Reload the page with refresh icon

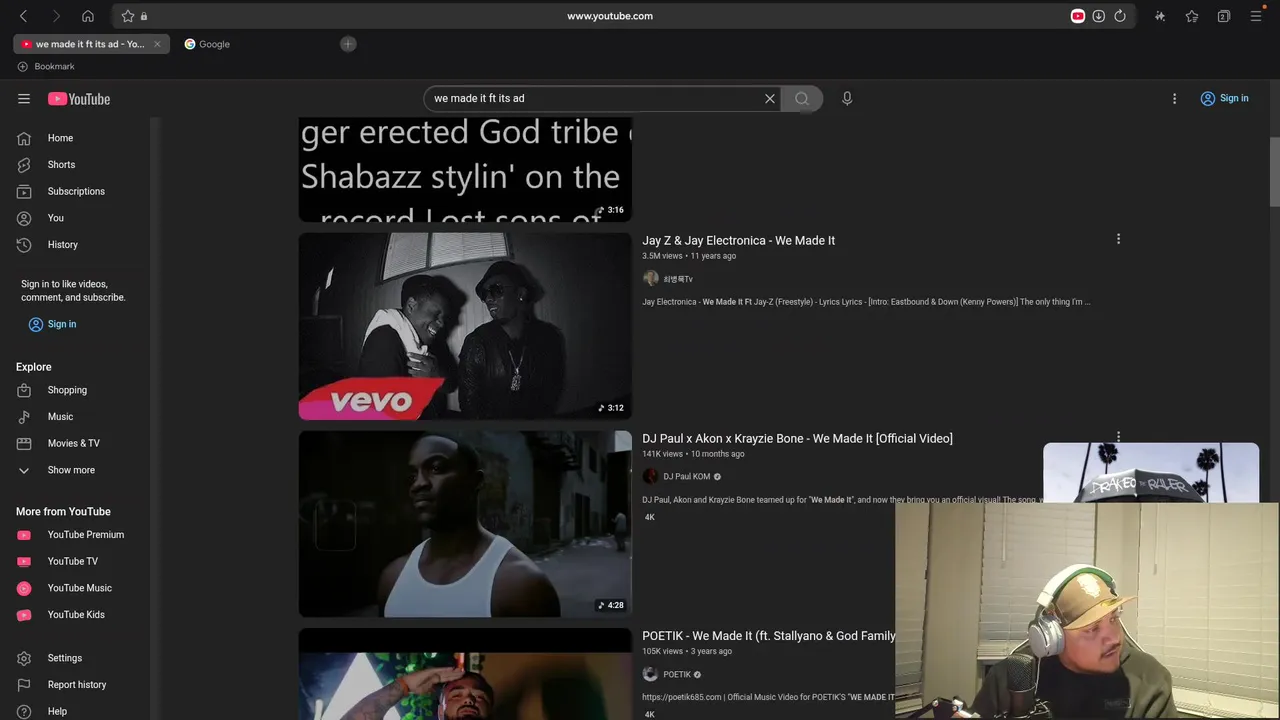pyautogui.click(x=1120, y=16)
